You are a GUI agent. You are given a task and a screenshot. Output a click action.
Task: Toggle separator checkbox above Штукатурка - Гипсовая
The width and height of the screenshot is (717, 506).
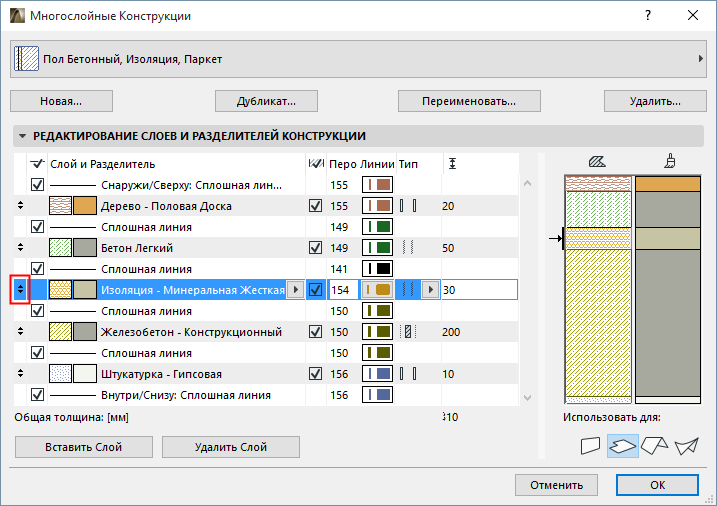point(37,353)
